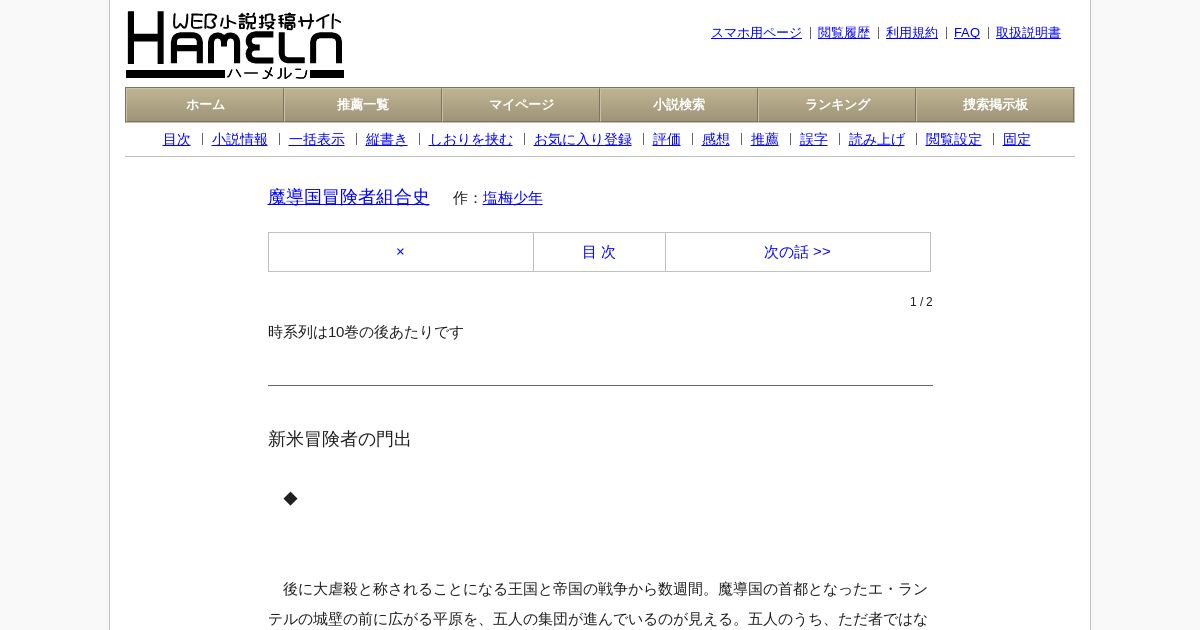Click 推薦 in the sub-navigation links
The width and height of the screenshot is (1200, 630).
[x=765, y=140]
